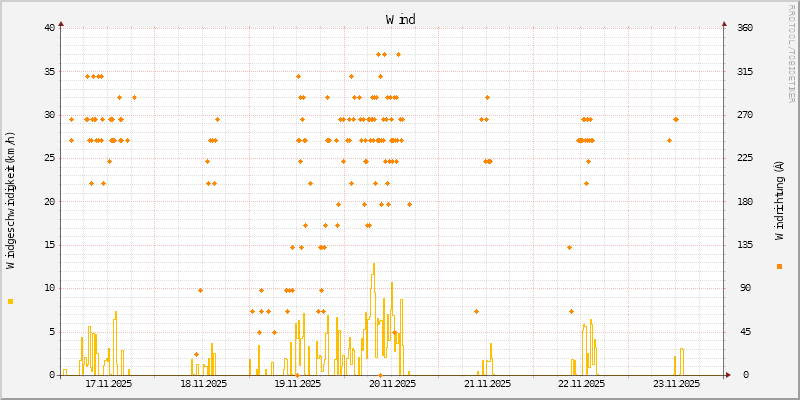Click the 18.11.2025 date label
The width and height of the screenshot is (800, 400).
point(203,383)
